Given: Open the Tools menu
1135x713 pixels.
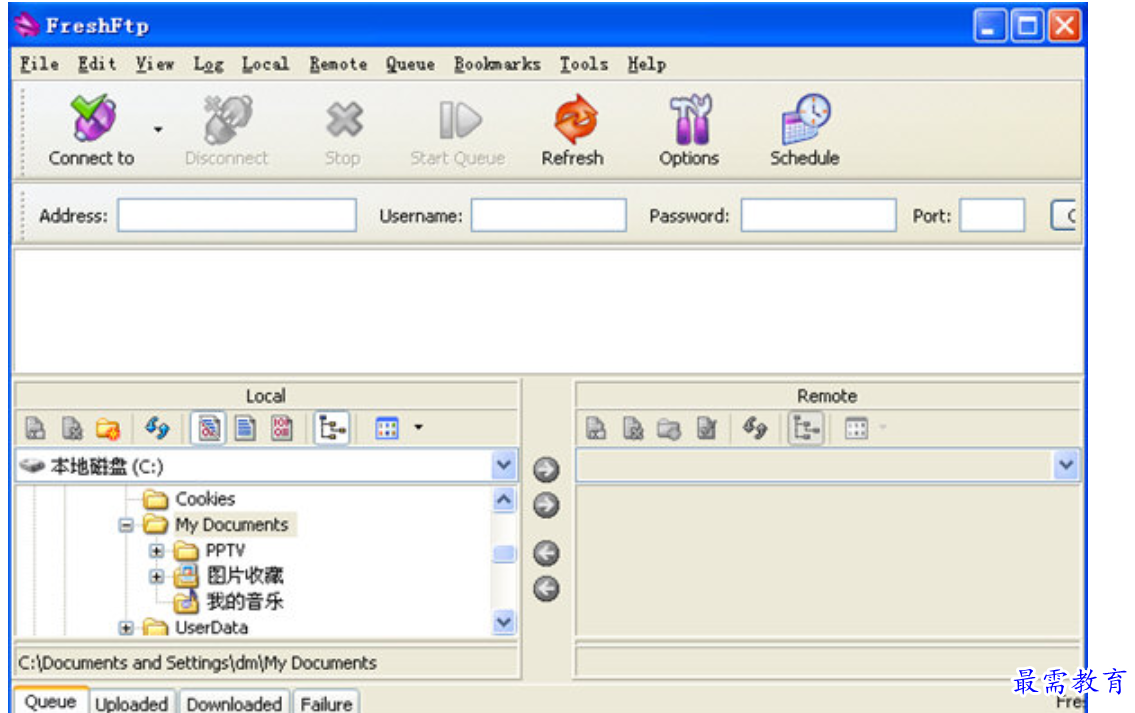Looking at the screenshot, I should [583, 64].
